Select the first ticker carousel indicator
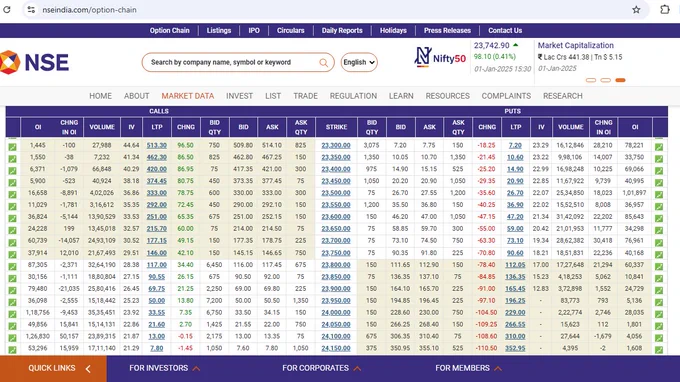Image resolution: width=680 pixels, height=382 pixels. (x=591, y=80)
